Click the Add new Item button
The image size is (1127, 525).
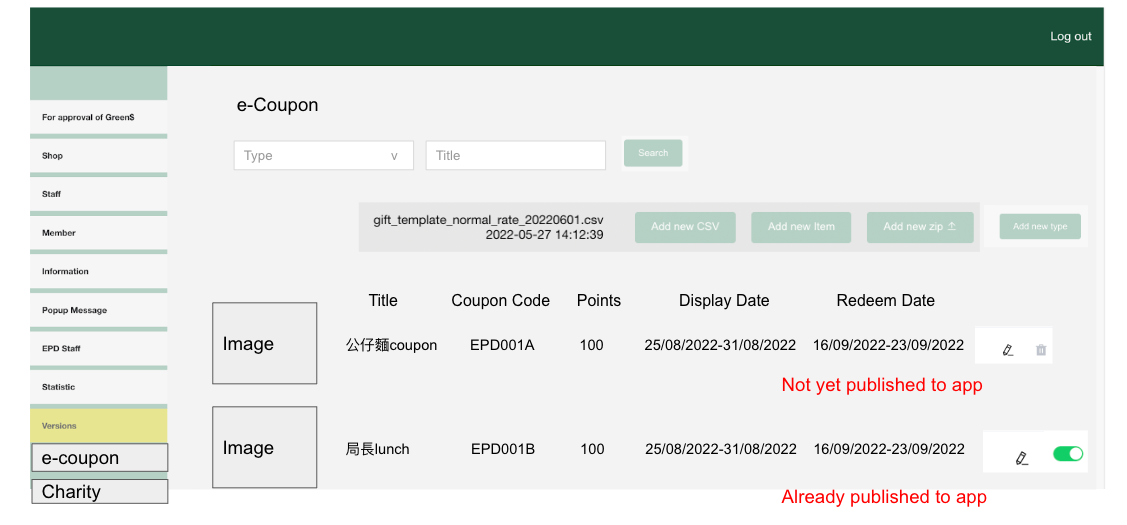801,227
